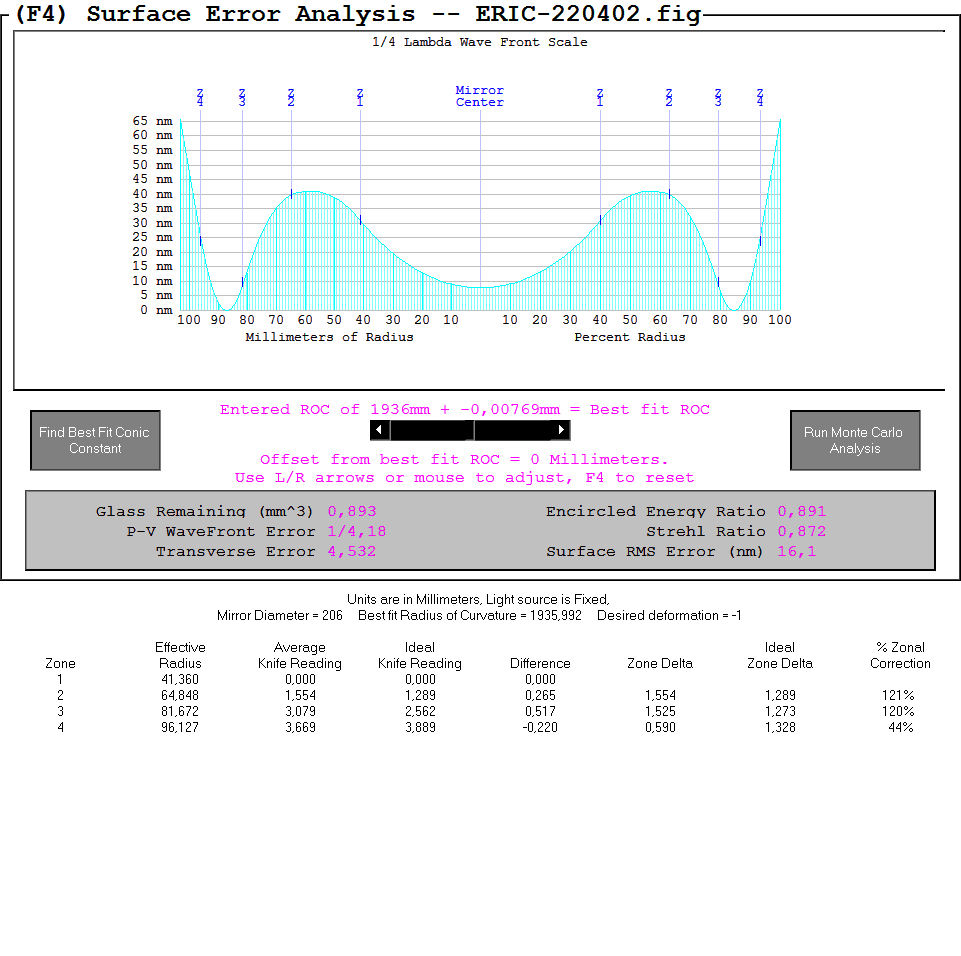Select the Encircled Energy Ratio value 0,891

[802, 511]
